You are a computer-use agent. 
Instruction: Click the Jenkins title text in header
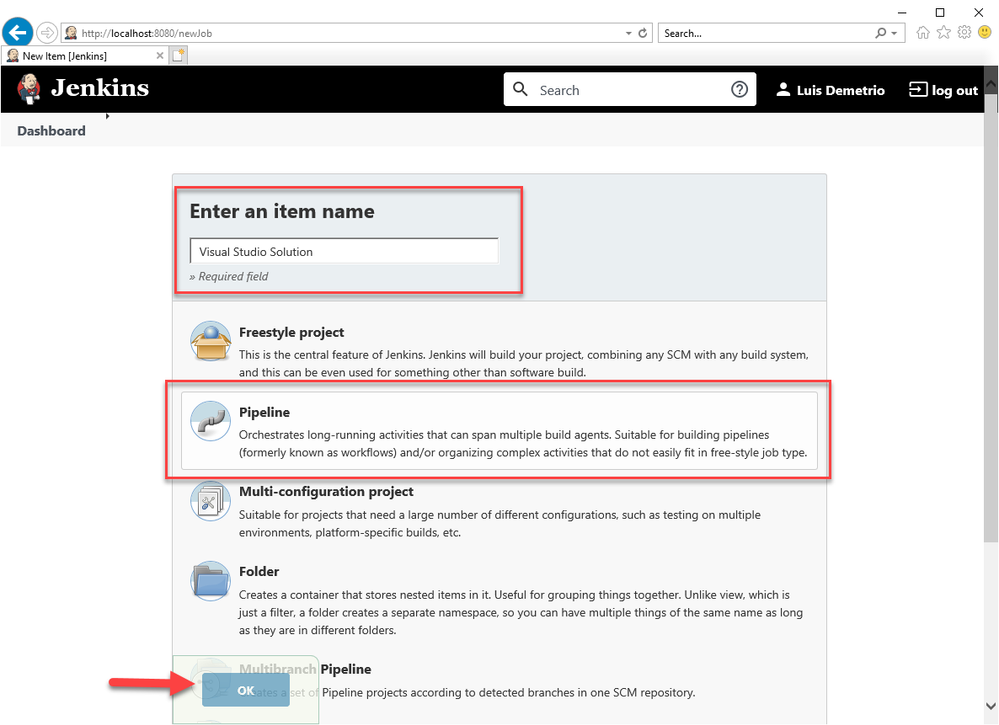[100, 88]
